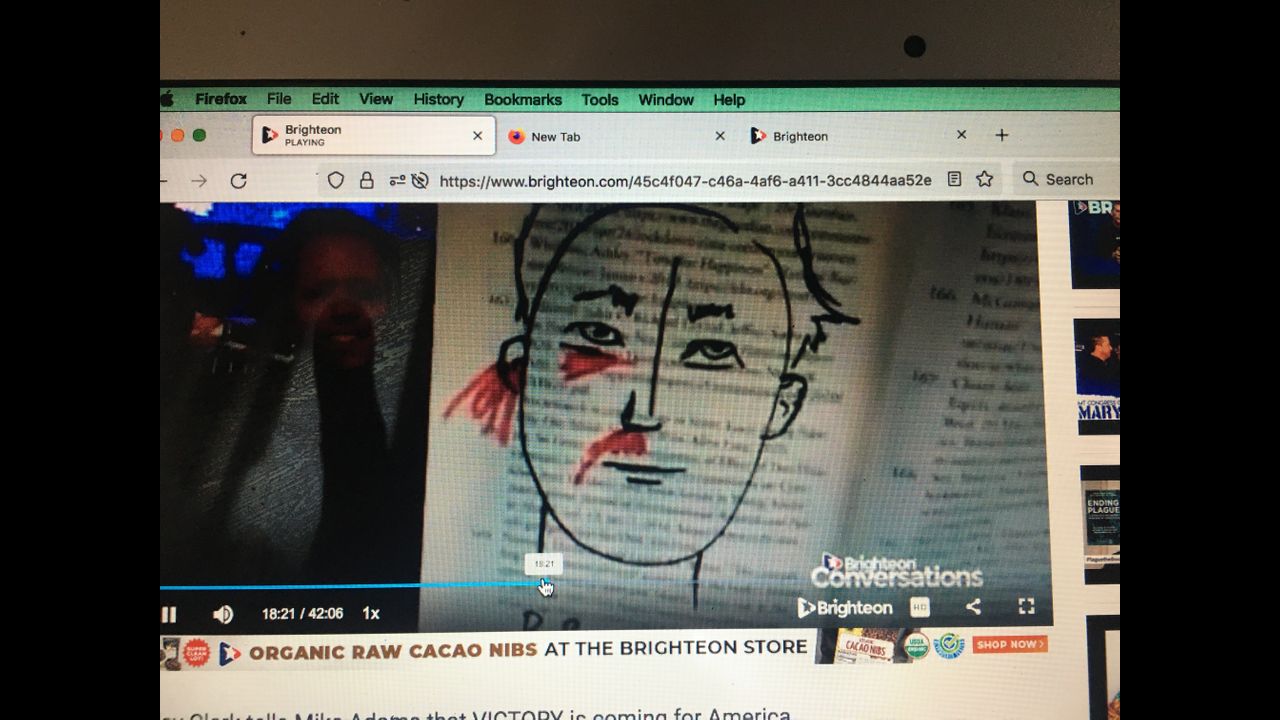This screenshot has width=1280, height=720.
Task: Toggle HD quality in the video player
Action: click(x=919, y=607)
